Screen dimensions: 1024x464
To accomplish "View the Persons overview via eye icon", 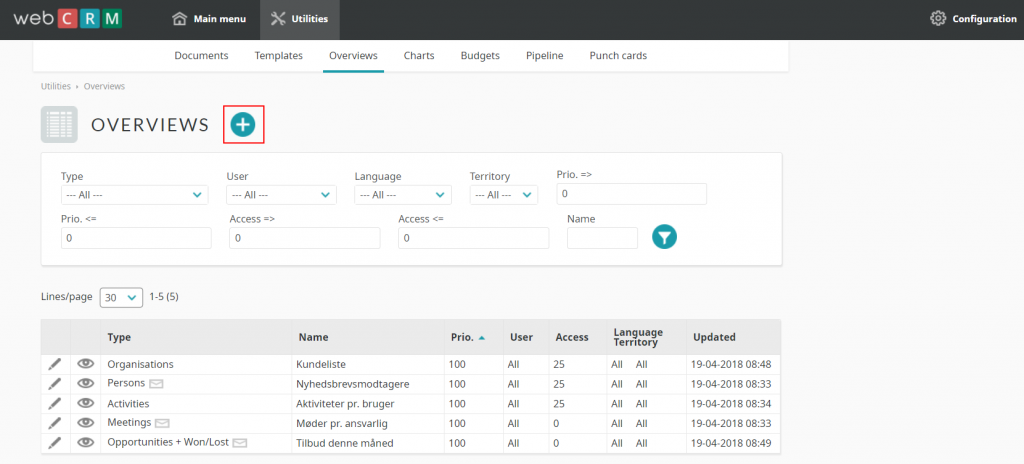I will [86, 384].
